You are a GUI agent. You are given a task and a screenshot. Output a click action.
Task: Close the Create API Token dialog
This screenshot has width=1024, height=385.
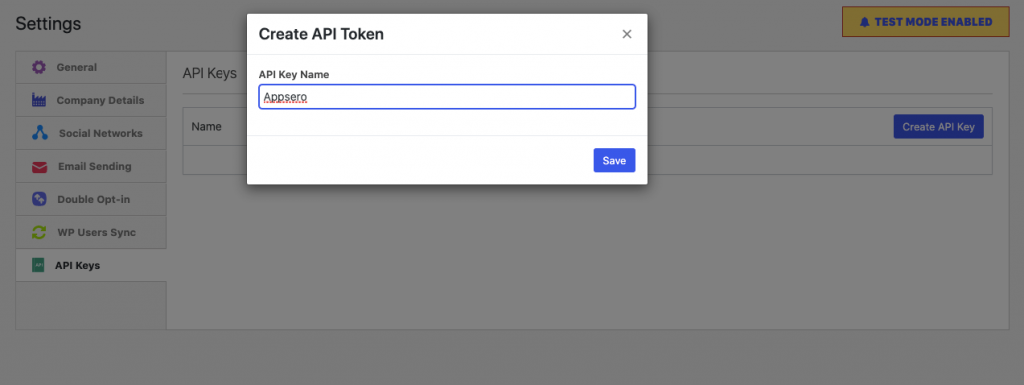[x=627, y=34]
